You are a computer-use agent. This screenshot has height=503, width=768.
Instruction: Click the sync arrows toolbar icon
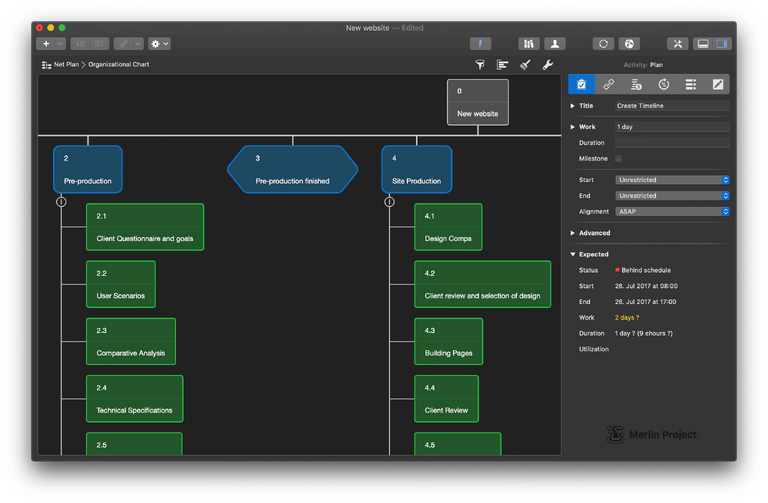point(602,44)
